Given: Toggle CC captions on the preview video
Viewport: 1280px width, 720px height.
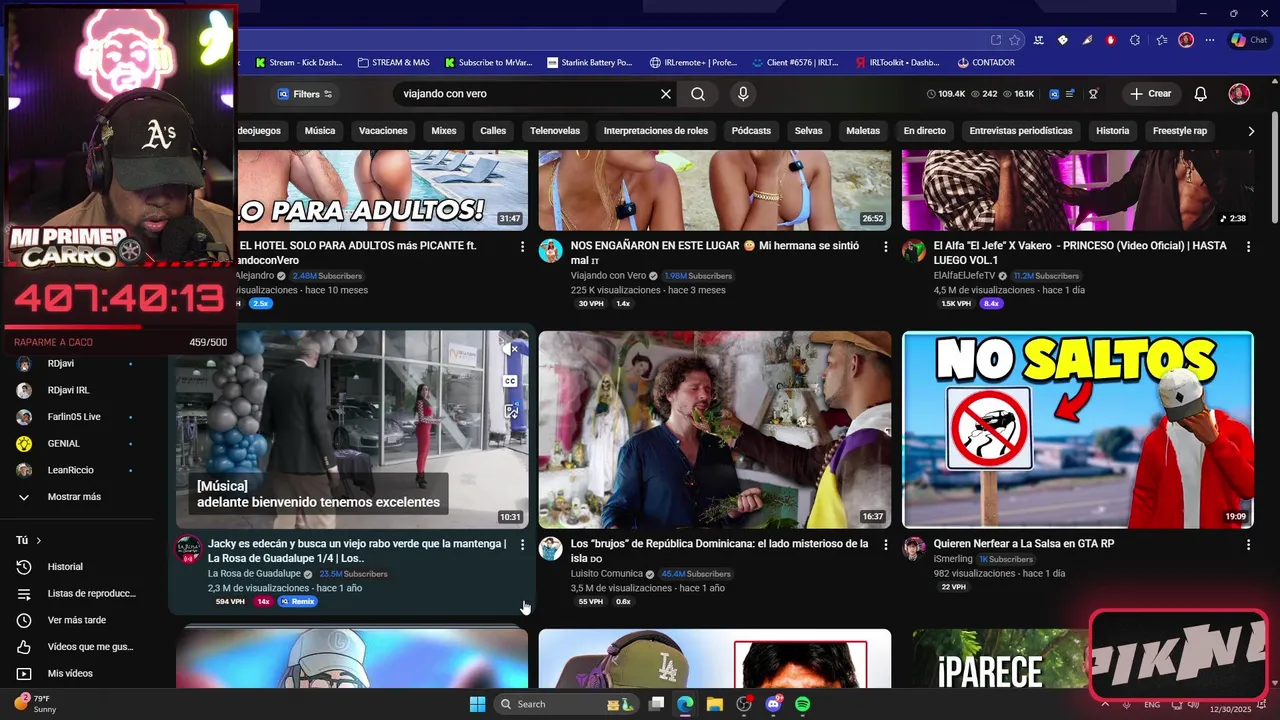Looking at the screenshot, I should pyautogui.click(x=510, y=380).
